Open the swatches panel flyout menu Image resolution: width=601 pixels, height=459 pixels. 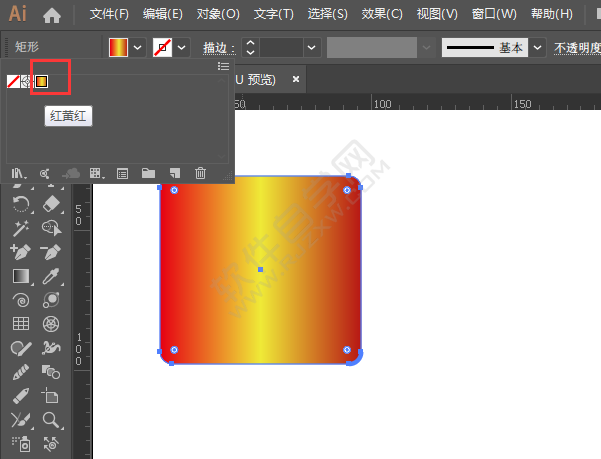pos(223,66)
